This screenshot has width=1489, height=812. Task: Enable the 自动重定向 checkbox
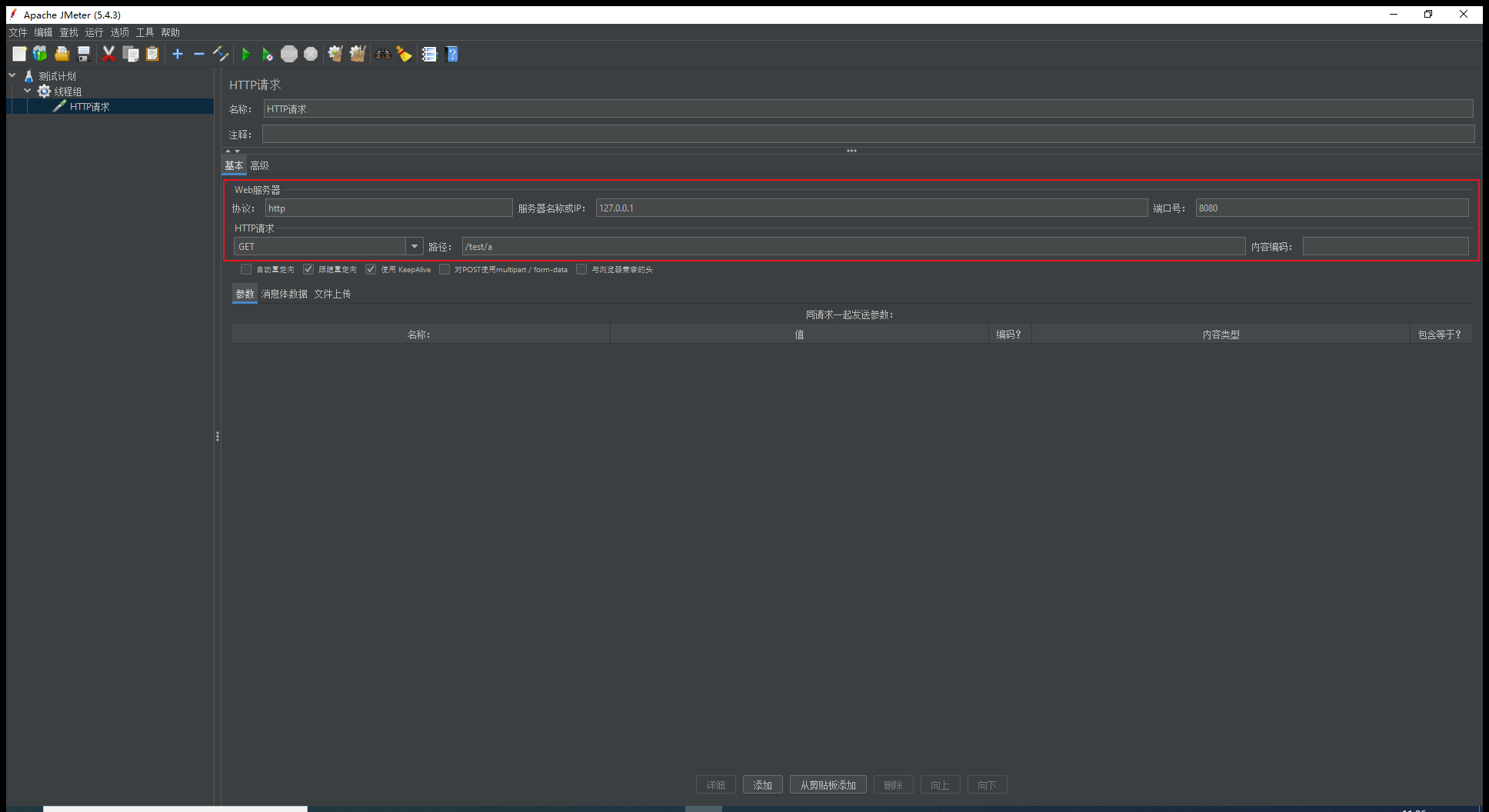(246, 269)
